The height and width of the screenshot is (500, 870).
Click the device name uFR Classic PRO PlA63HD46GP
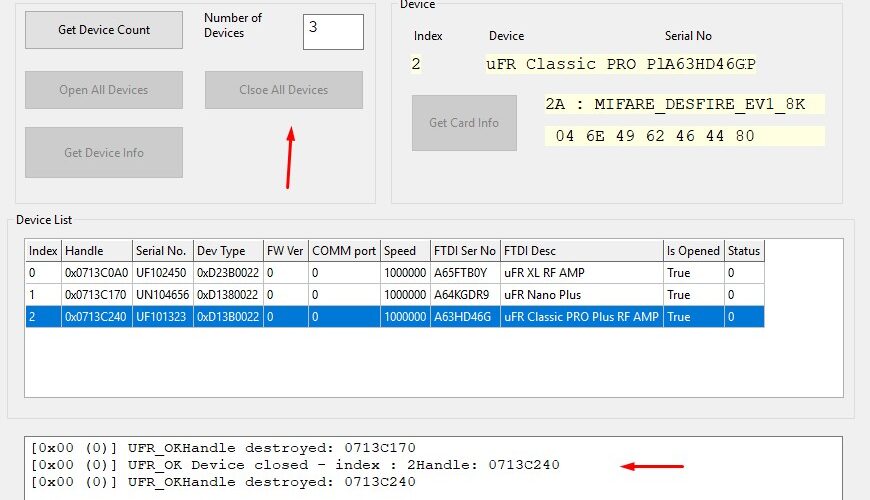[x=621, y=64]
